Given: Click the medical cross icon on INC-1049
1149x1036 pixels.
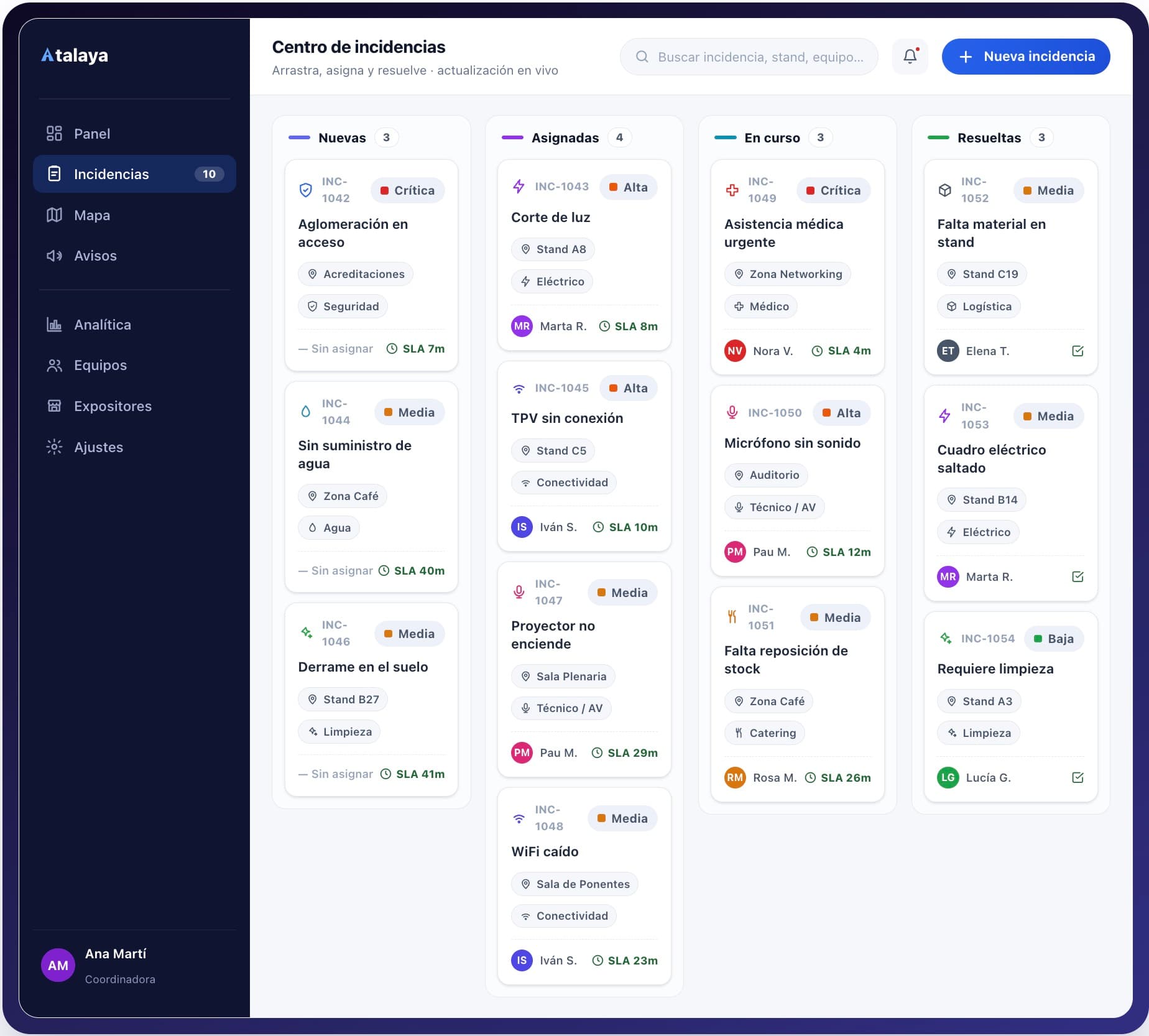Looking at the screenshot, I should coord(732,190).
